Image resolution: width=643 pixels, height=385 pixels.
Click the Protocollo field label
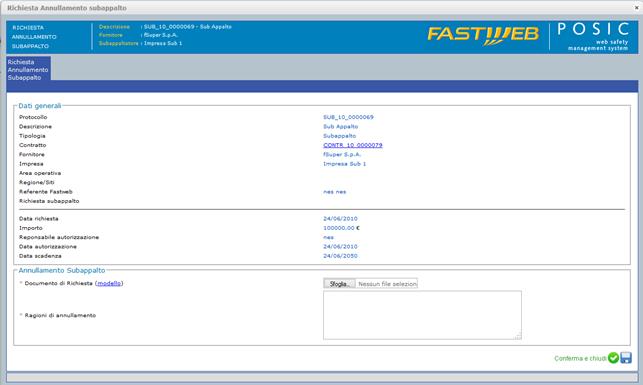[33, 117]
